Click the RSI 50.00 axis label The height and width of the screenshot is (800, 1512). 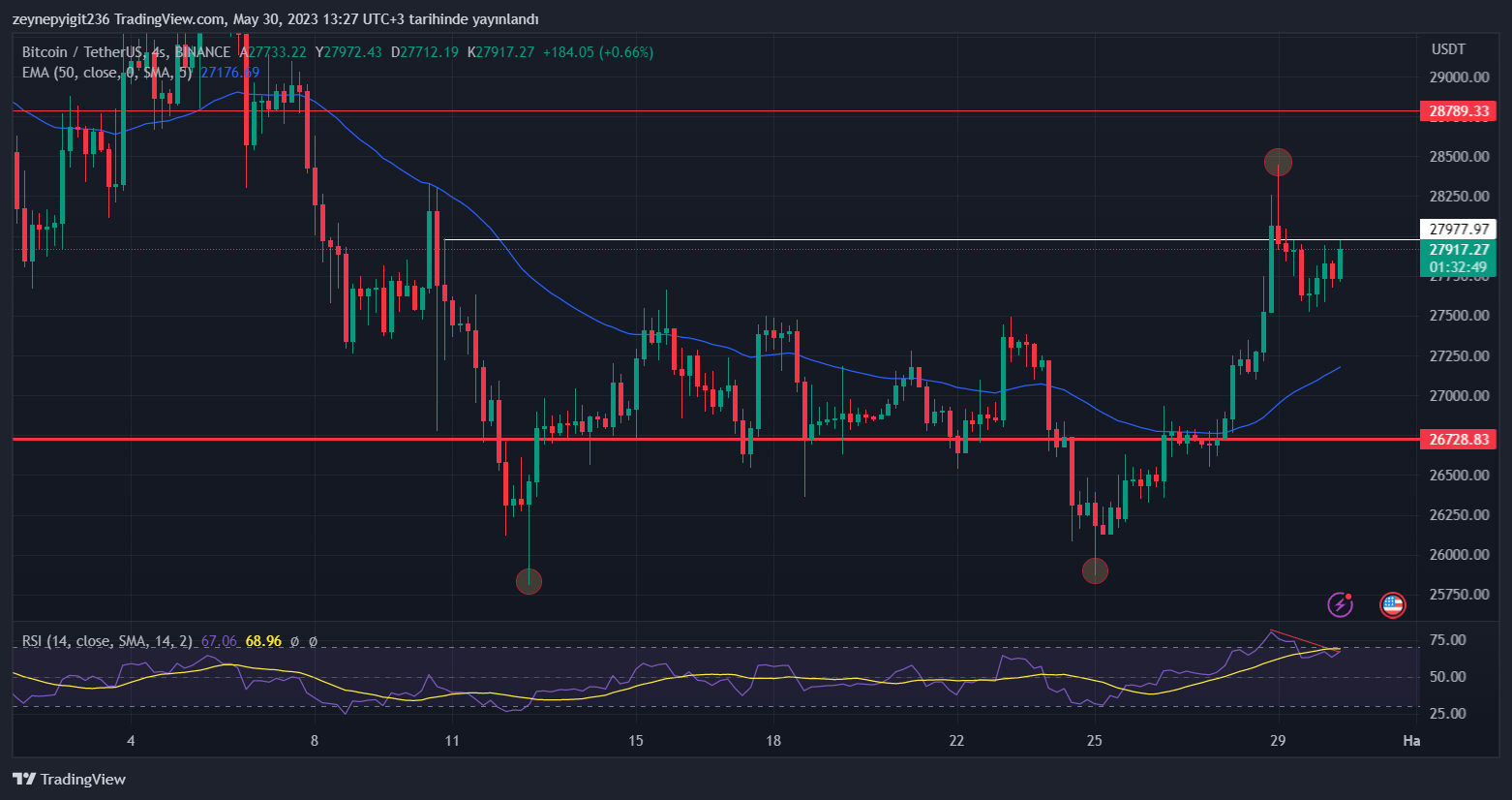tap(1447, 677)
